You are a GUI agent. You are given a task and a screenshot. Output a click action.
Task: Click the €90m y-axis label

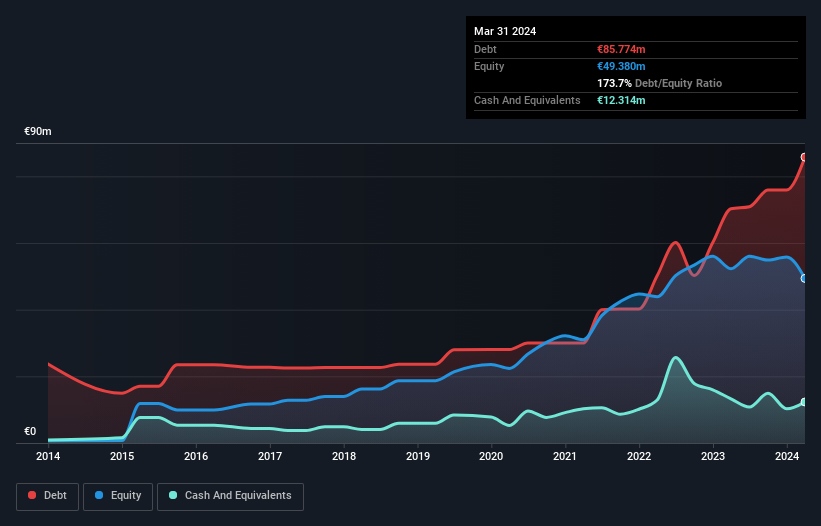click(38, 131)
